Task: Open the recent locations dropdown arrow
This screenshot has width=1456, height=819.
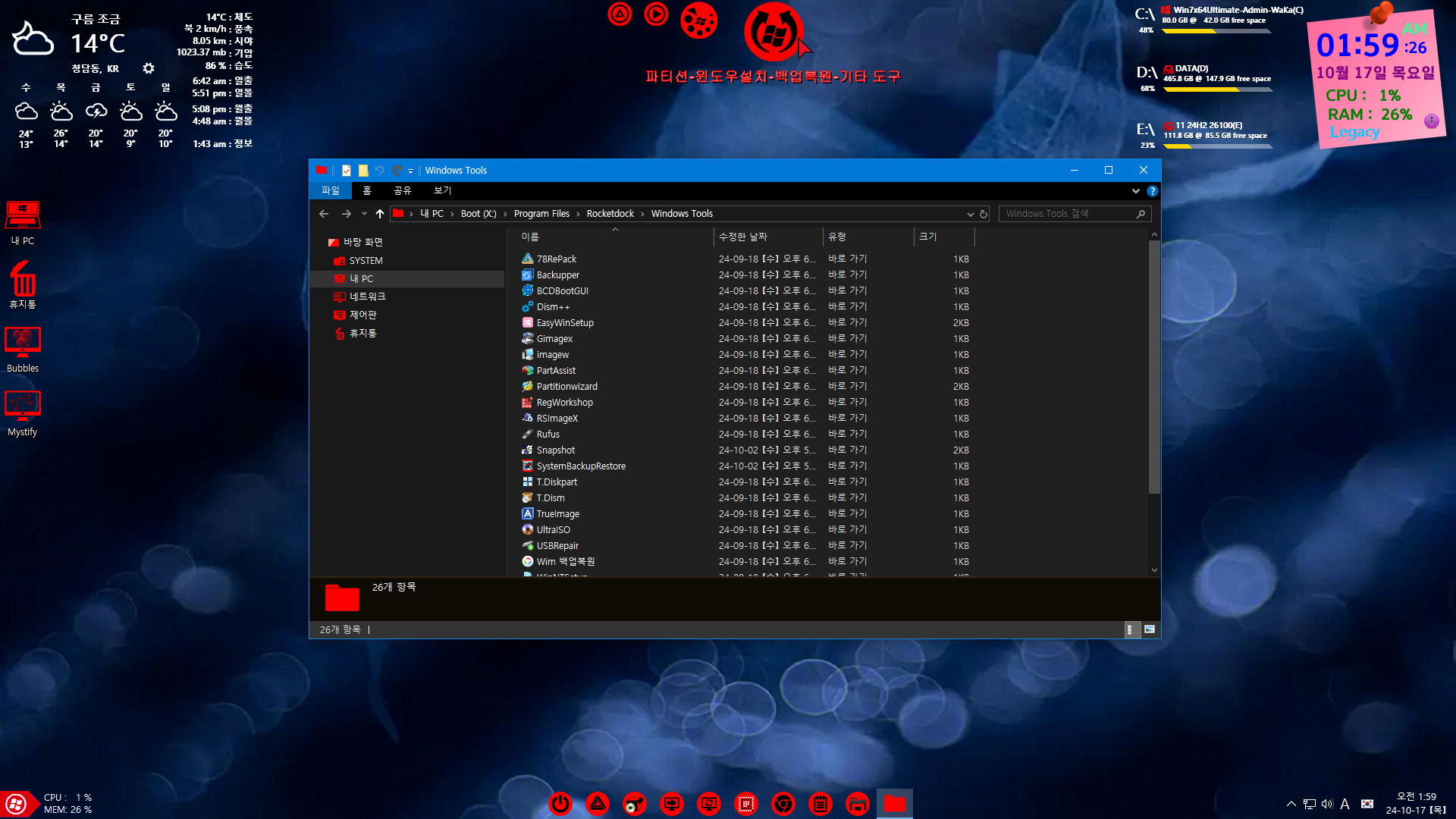Action: click(x=364, y=214)
